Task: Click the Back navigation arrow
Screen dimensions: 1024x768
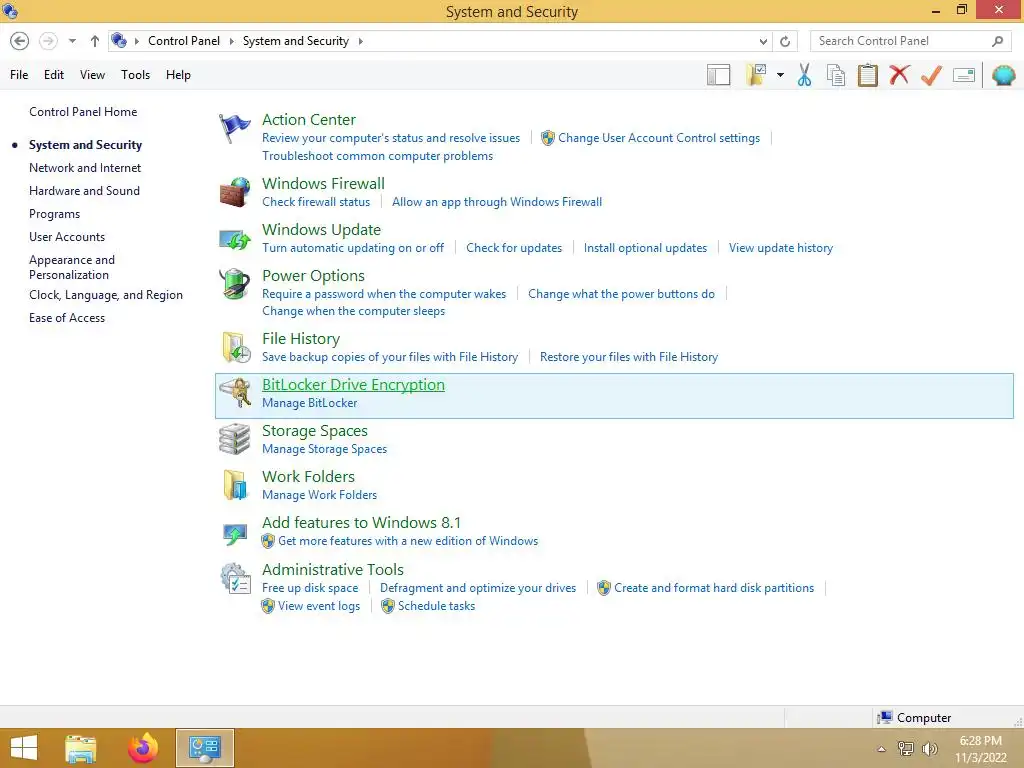Action: point(20,41)
